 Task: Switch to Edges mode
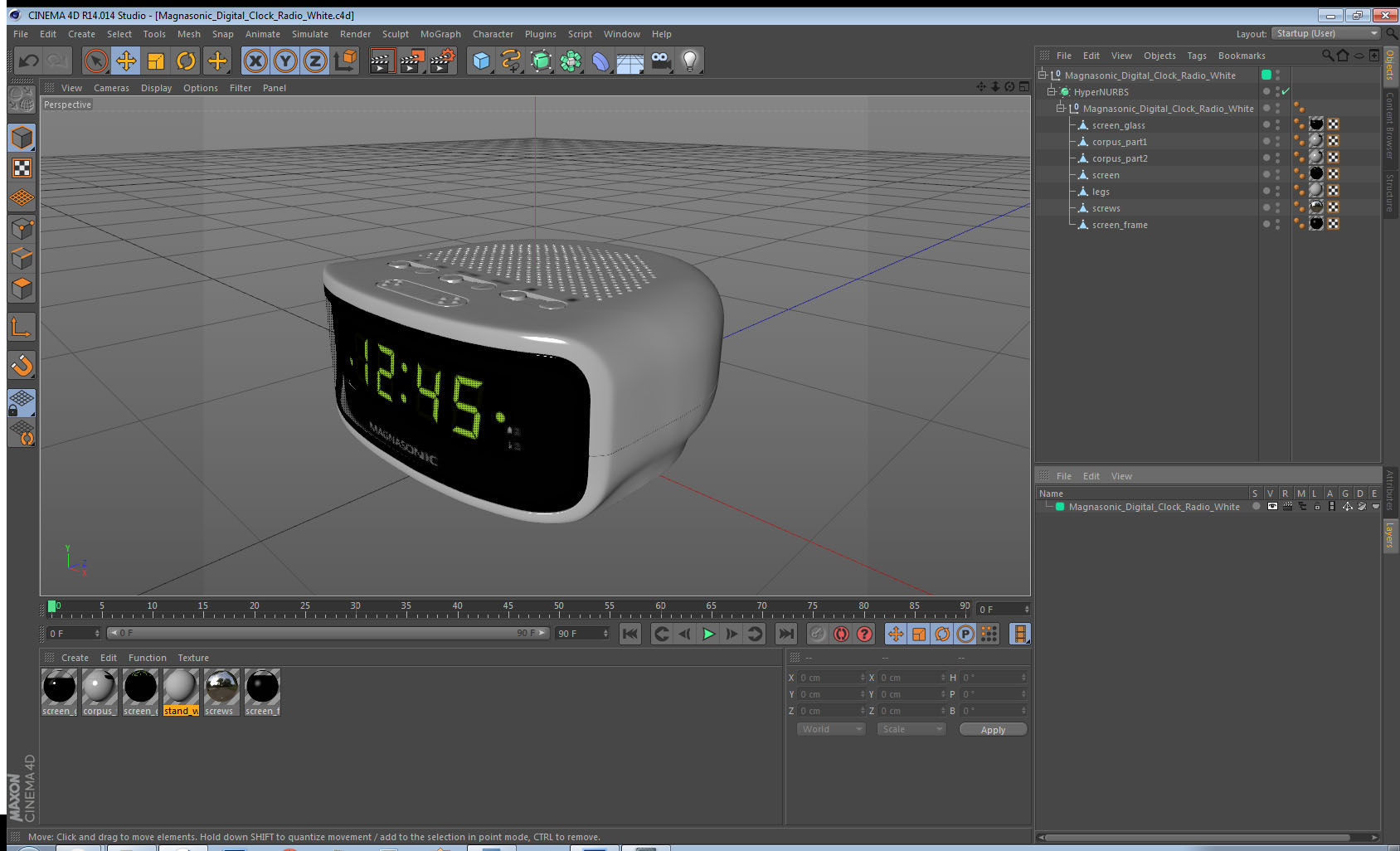(22, 259)
